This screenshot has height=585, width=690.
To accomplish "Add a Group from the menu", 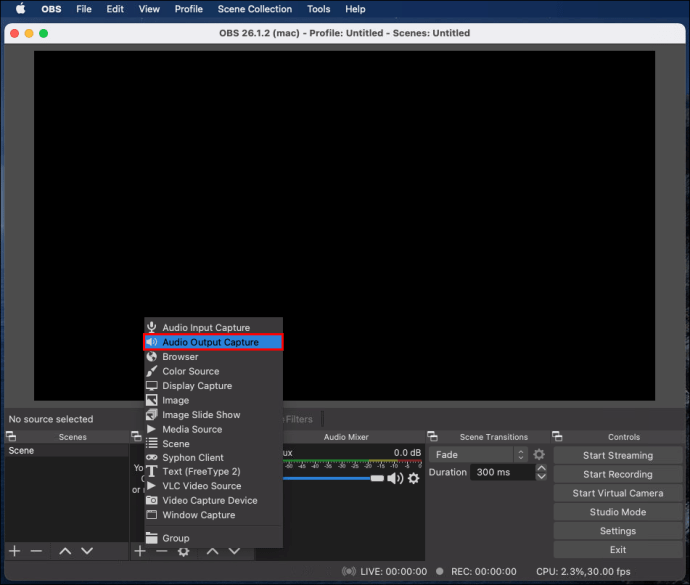I will point(213,538).
